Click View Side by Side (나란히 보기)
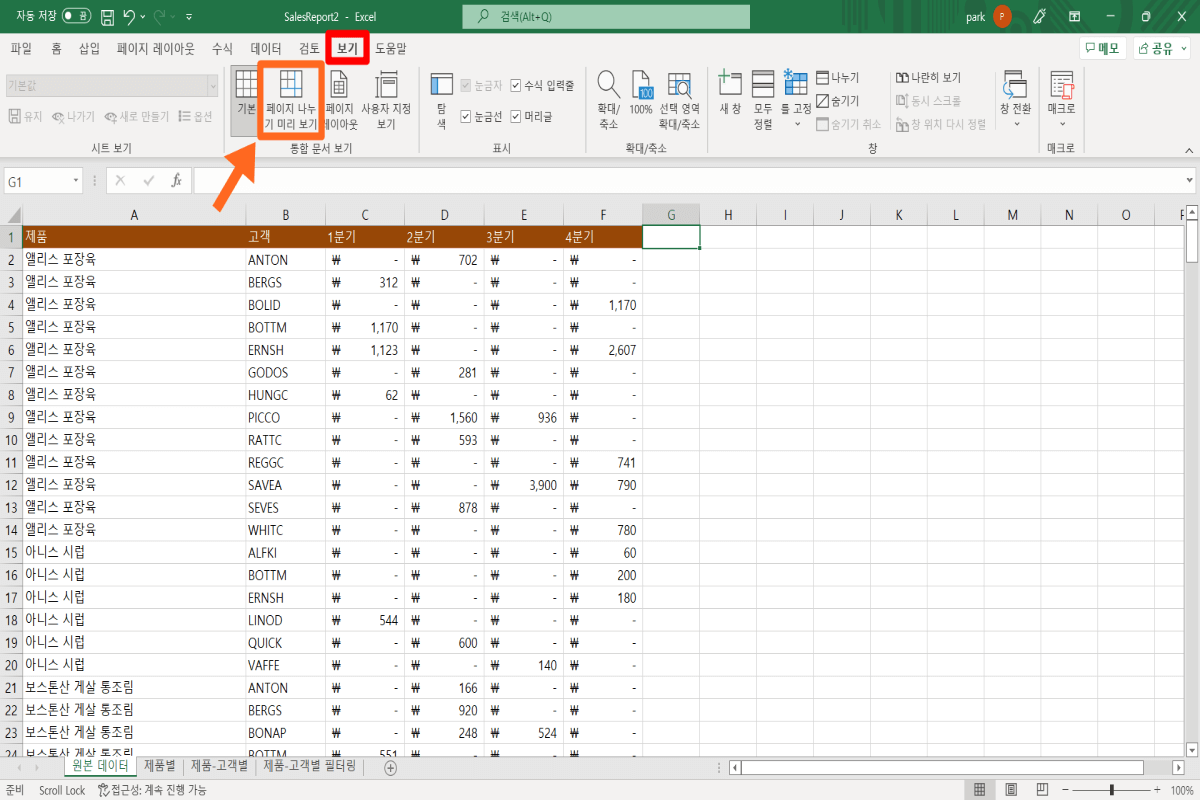Viewport: 1200px width, 800px height. 928,77
